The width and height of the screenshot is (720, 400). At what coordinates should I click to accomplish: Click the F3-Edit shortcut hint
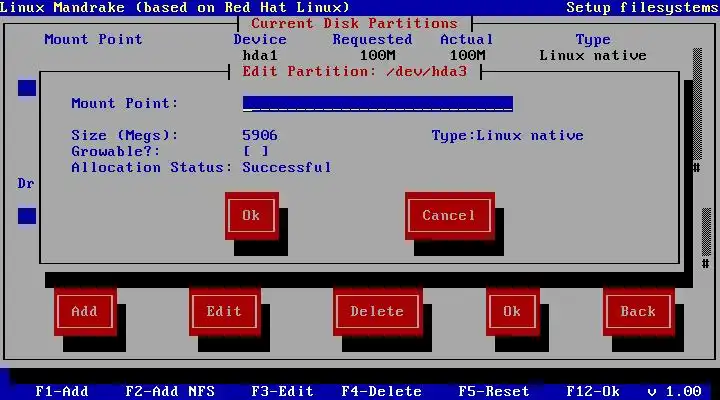(x=282, y=391)
